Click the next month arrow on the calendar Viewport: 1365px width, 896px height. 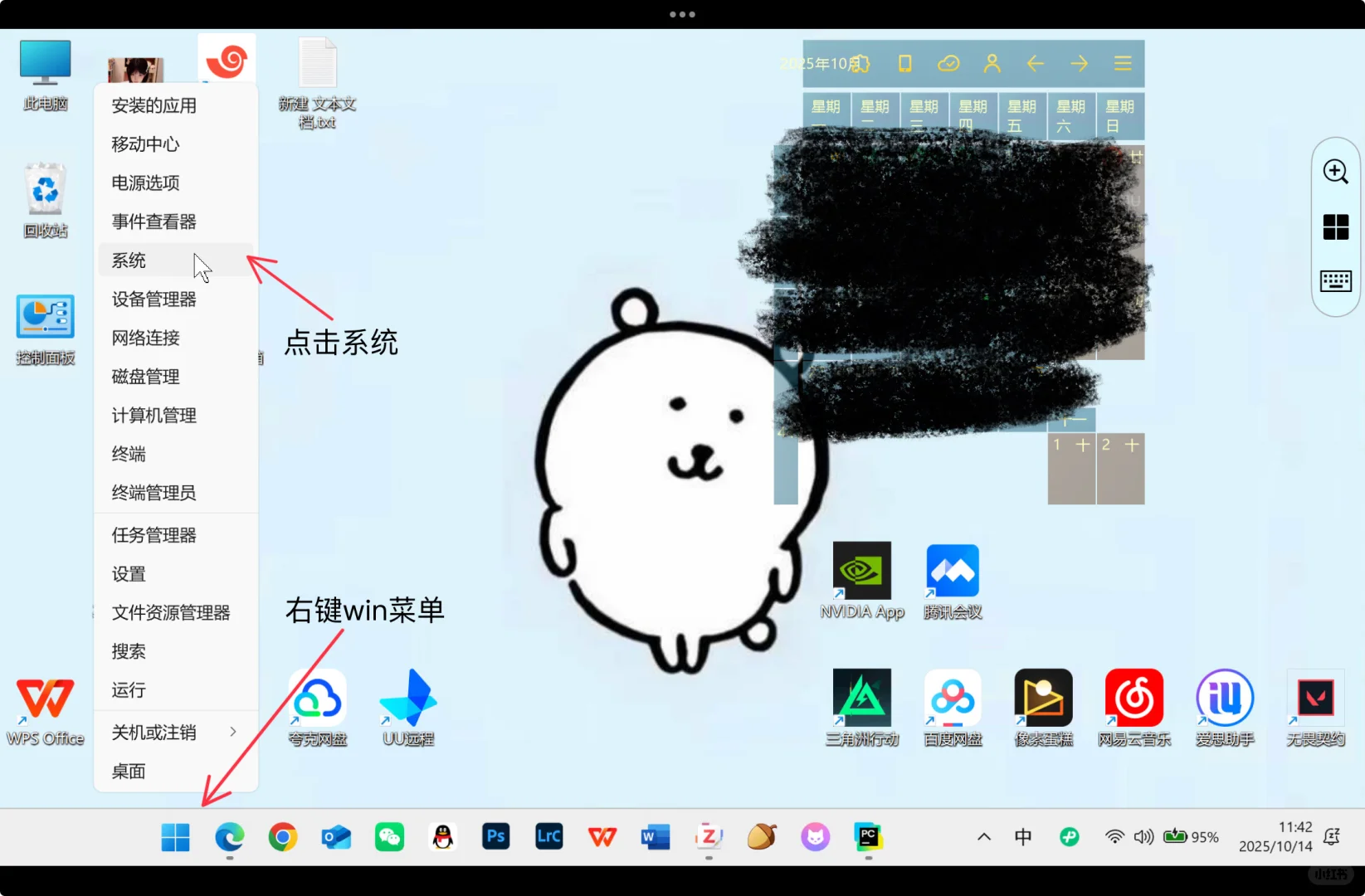[x=1079, y=63]
